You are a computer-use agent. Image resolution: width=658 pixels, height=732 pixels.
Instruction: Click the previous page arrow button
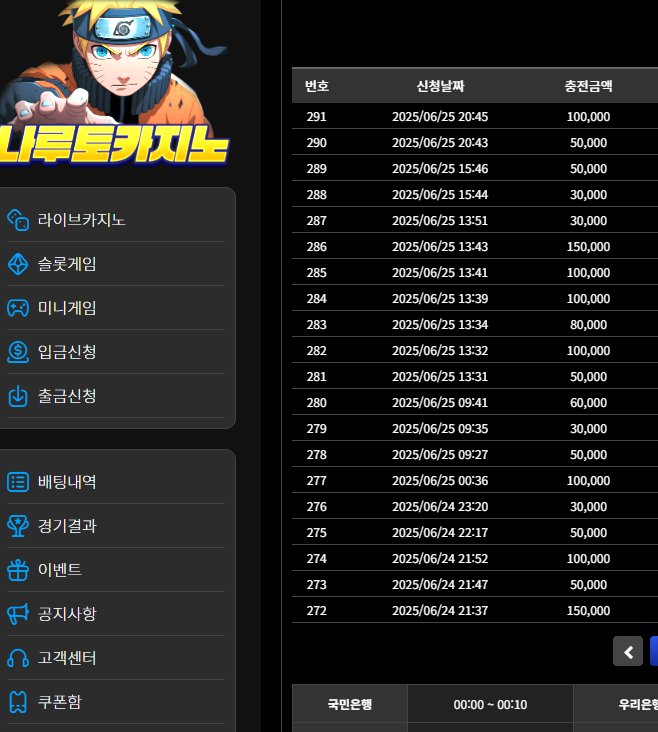pos(628,651)
